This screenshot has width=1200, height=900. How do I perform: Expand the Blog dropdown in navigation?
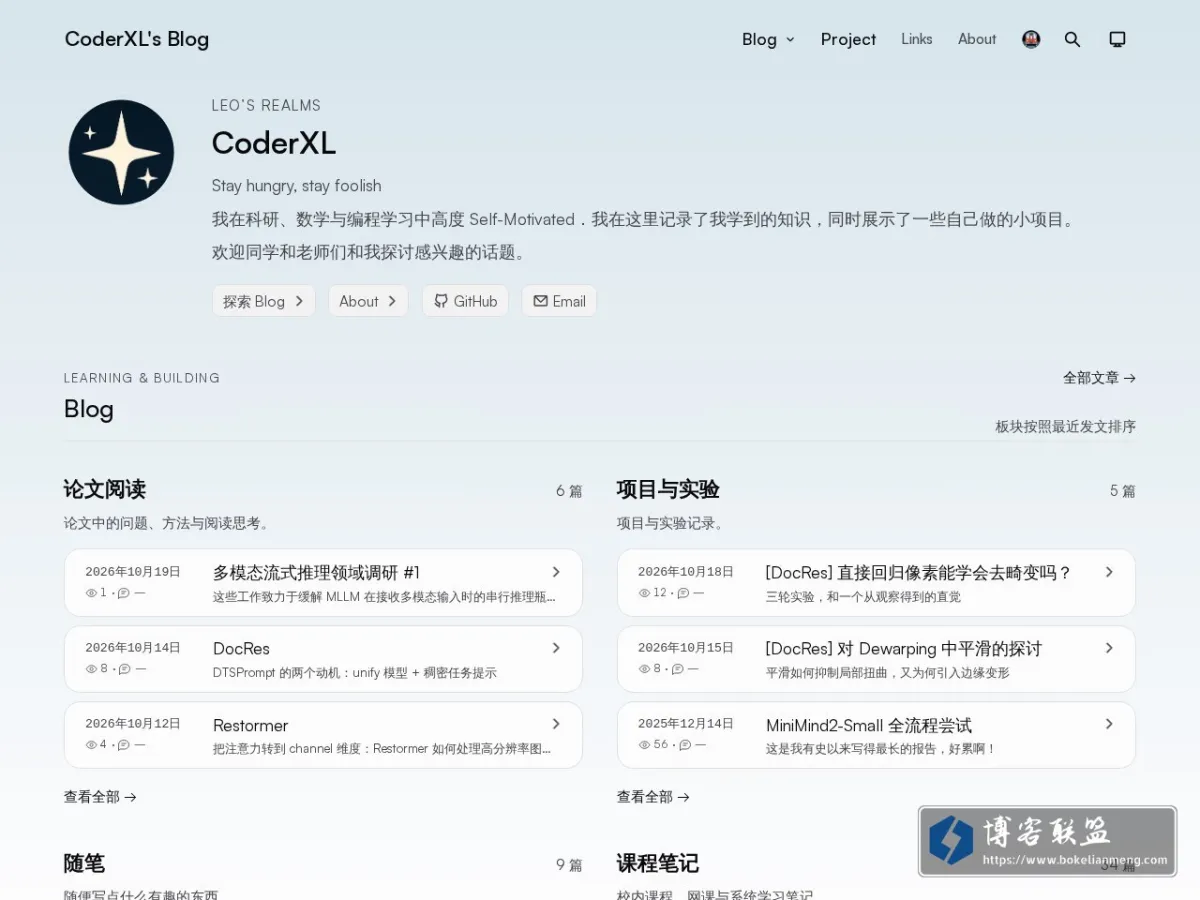click(x=768, y=39)
